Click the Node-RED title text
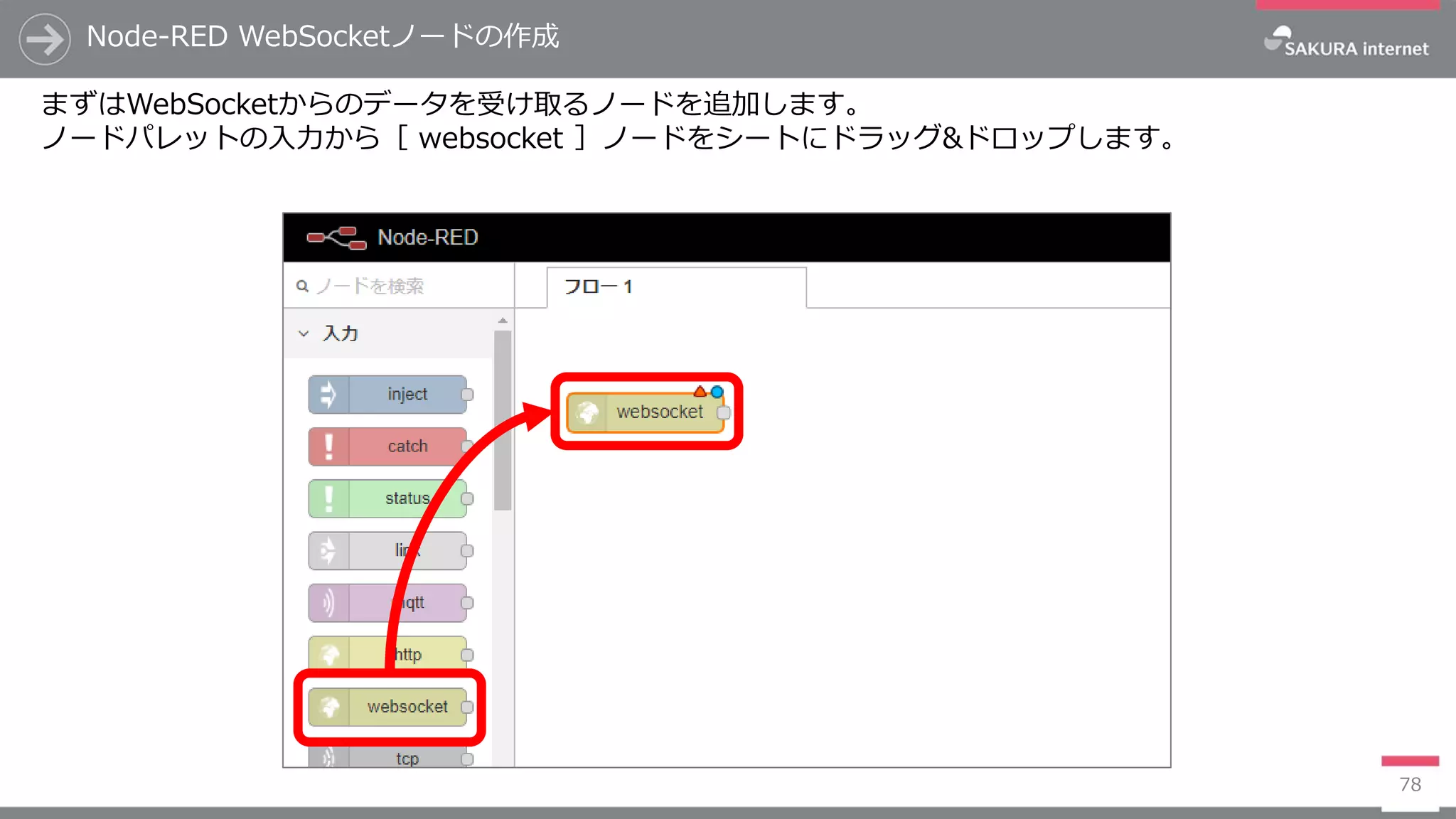This screenshot has width=1456, height=819. point(428,237)
